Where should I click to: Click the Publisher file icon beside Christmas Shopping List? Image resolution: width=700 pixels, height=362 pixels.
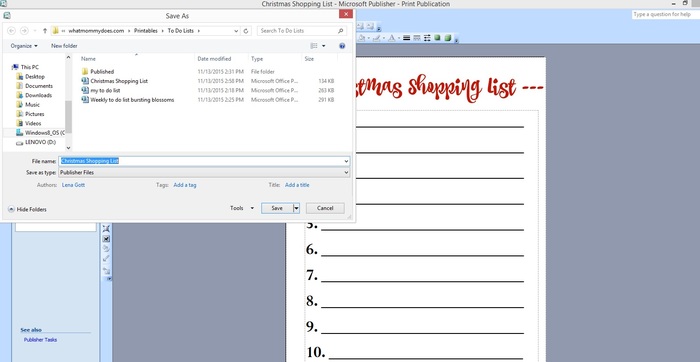point(85,81)
